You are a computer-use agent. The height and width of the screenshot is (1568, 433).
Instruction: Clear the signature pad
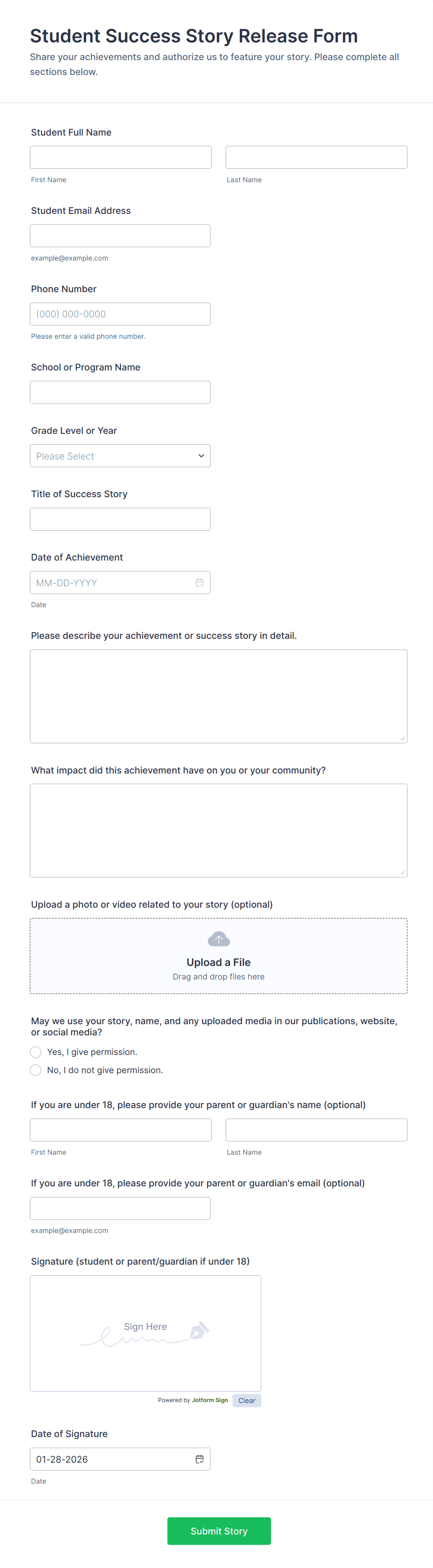[246, 1401]
